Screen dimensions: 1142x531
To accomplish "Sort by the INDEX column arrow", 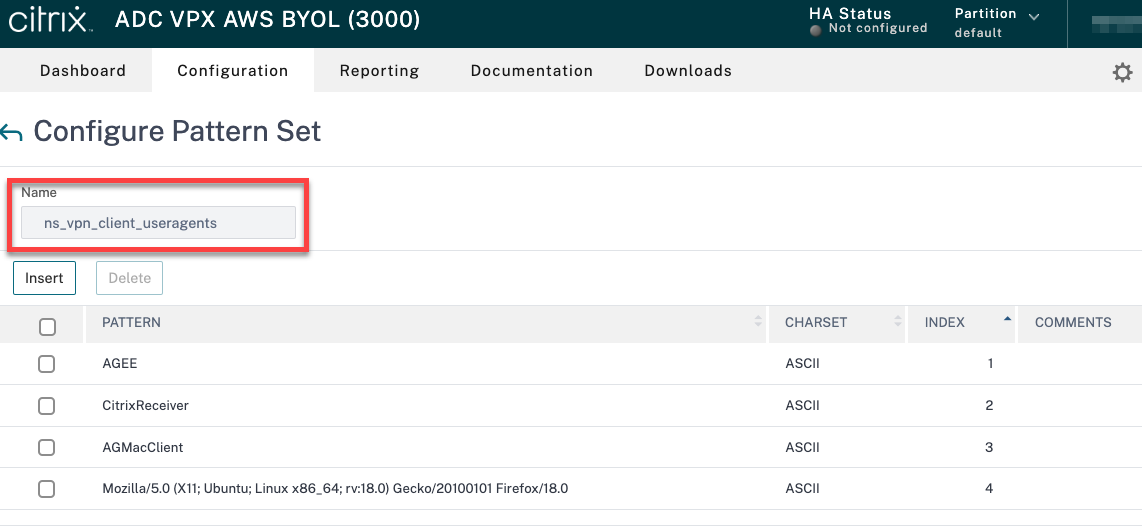I will (x=1007, y=318).
